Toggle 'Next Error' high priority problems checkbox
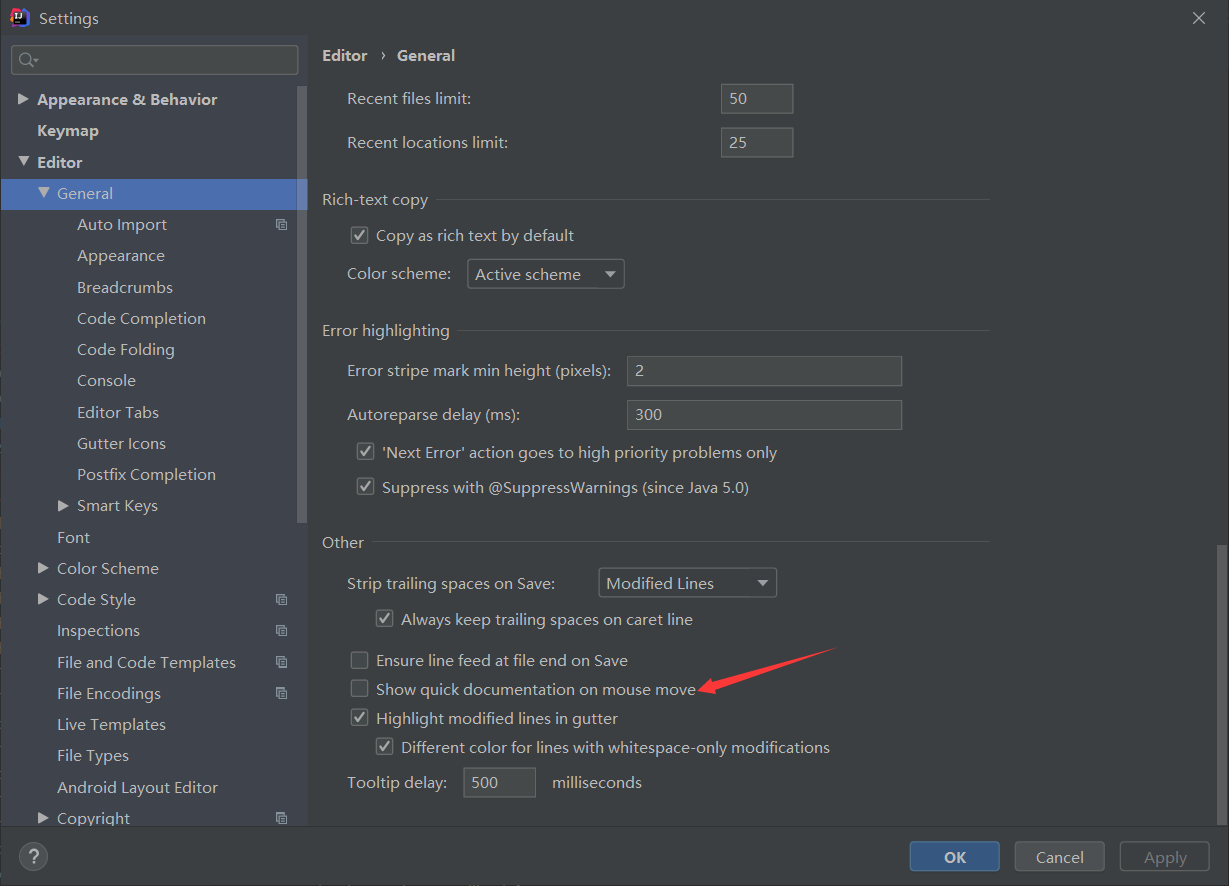Screen dimensions: 1229x886 coord(366,452)
